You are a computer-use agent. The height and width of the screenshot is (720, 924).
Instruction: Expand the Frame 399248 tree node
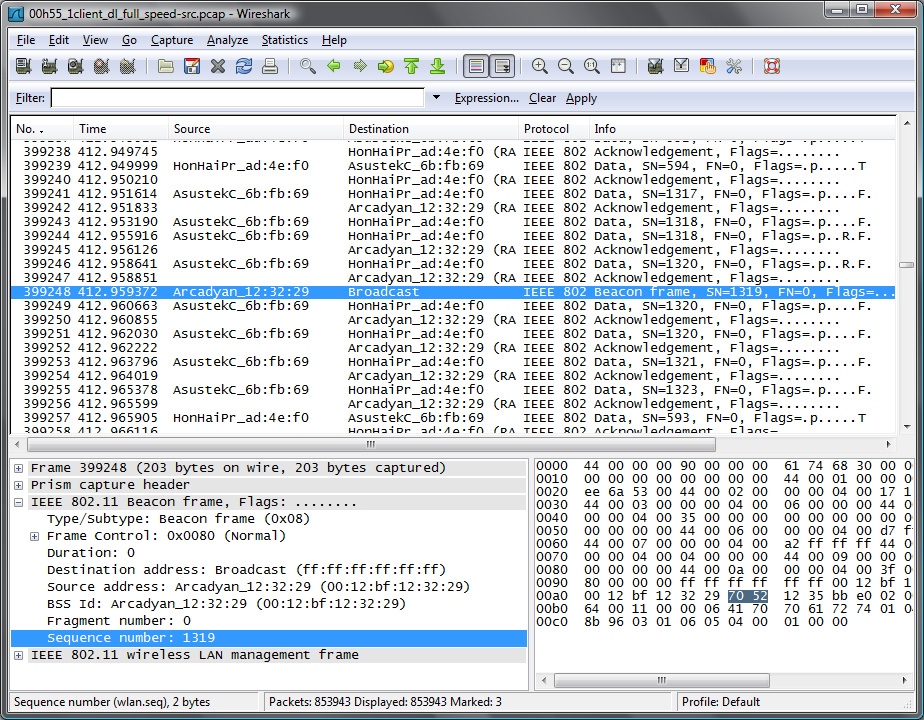click(x=20, y=468)
